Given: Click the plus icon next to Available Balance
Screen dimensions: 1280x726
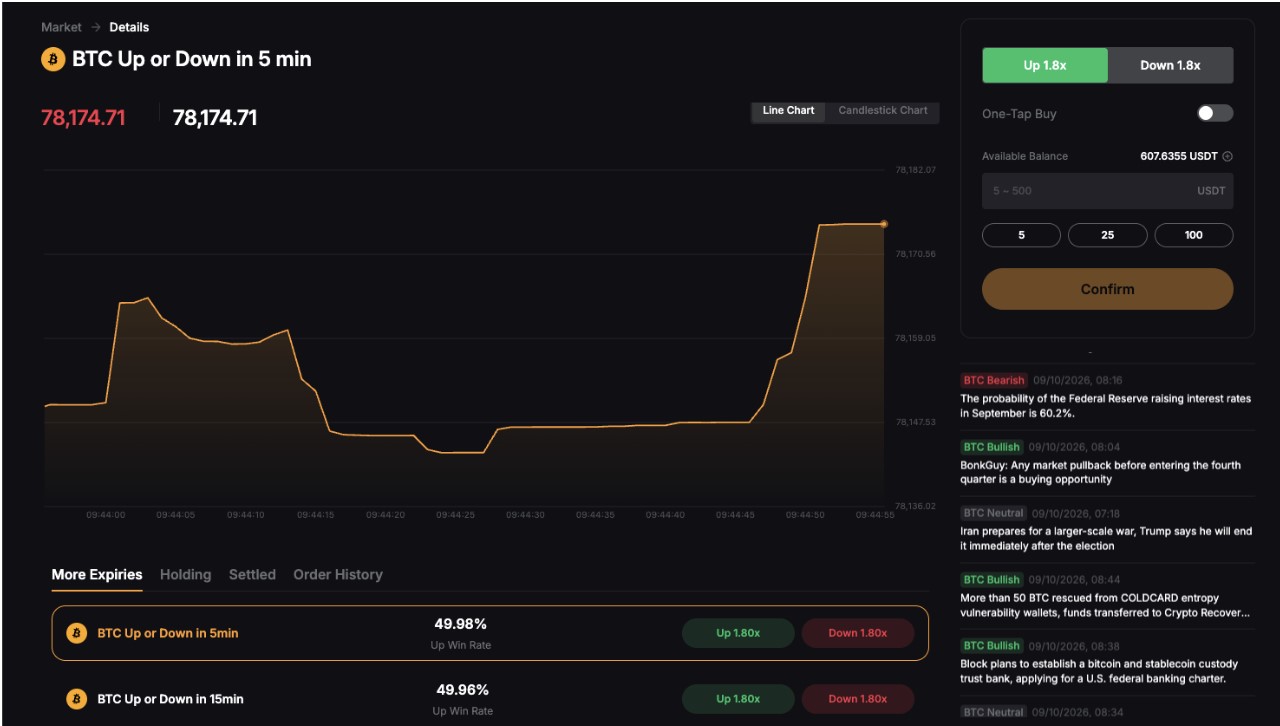Looking at the screenshot, I should pyautogui.click(x=1227, y=156).
